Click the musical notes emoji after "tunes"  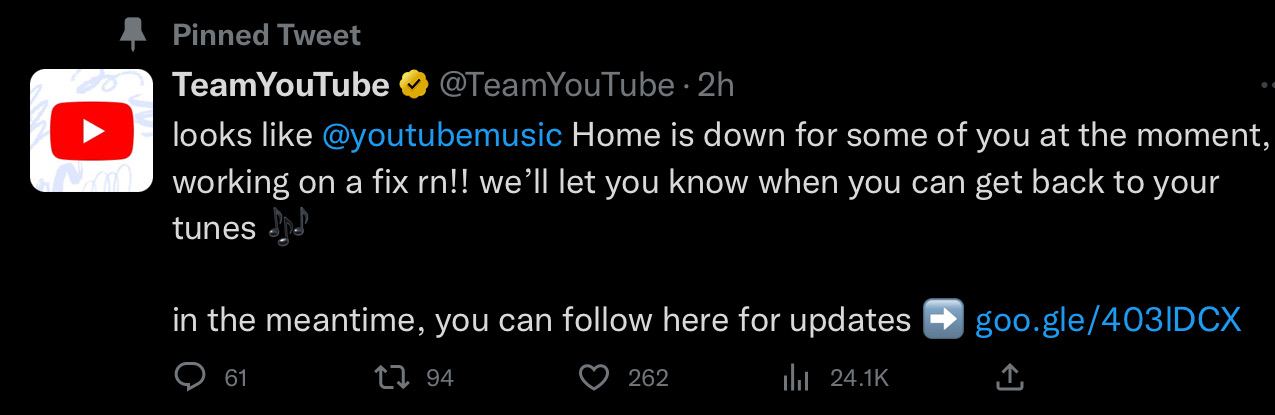[x=288, y=227]
